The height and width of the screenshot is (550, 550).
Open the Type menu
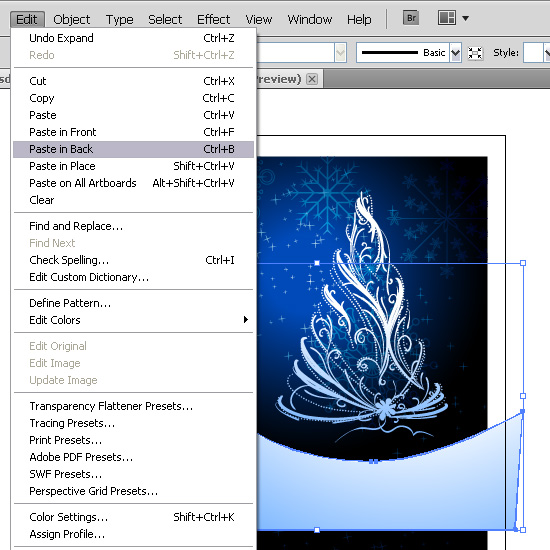(x=120, y=19)
